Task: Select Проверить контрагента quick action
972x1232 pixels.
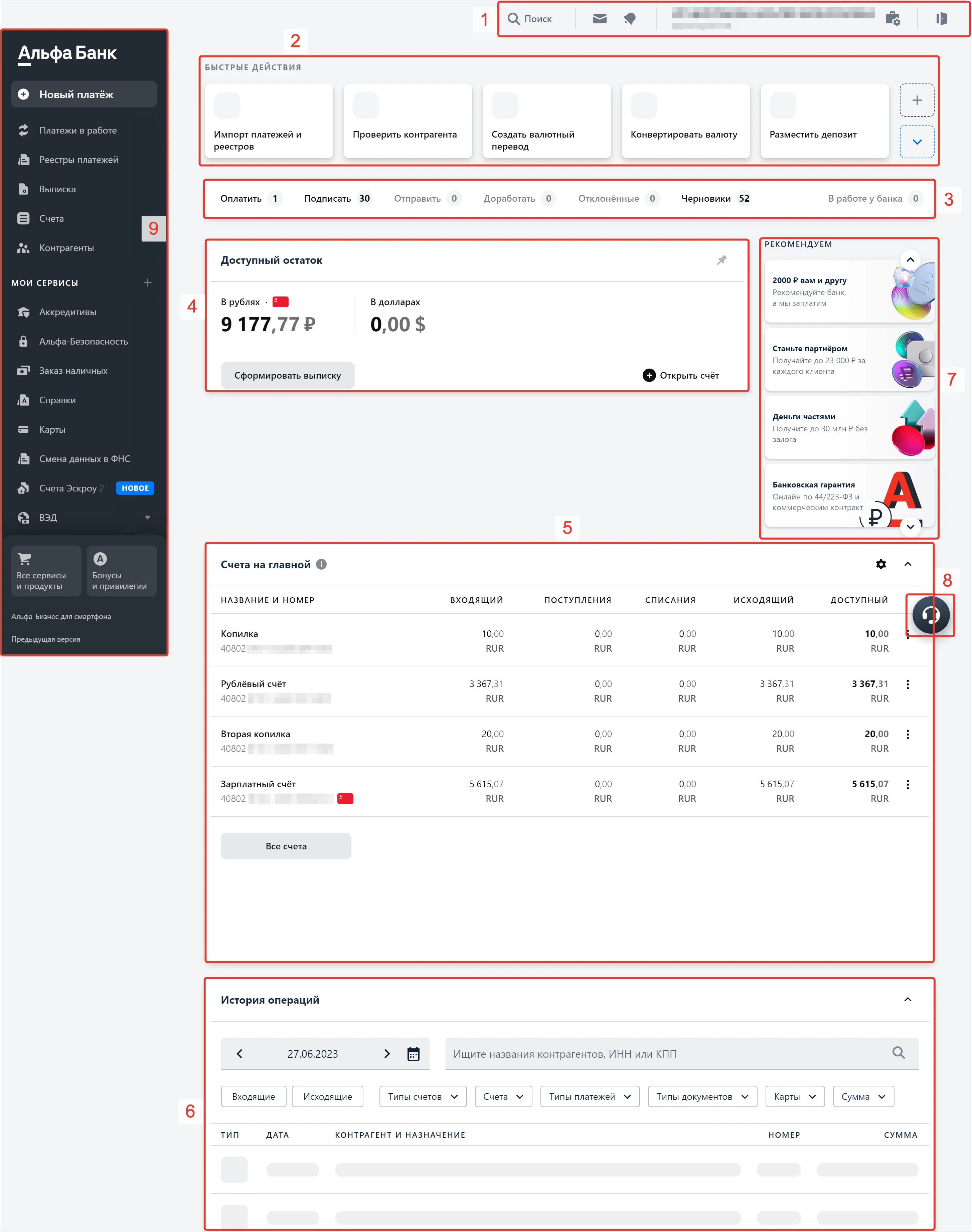Action: pyautogui.click(x=408, y=121)
